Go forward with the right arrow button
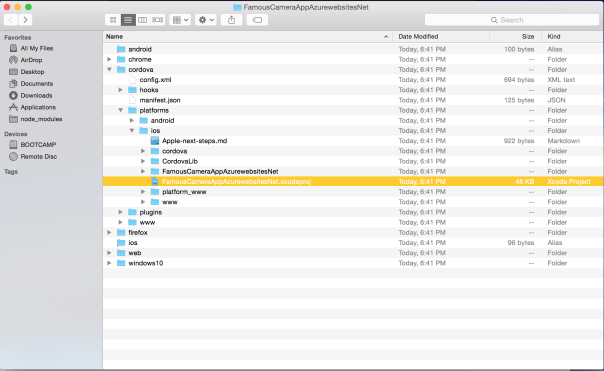Viewport: 604px width, 371px height. pos(25,20)
